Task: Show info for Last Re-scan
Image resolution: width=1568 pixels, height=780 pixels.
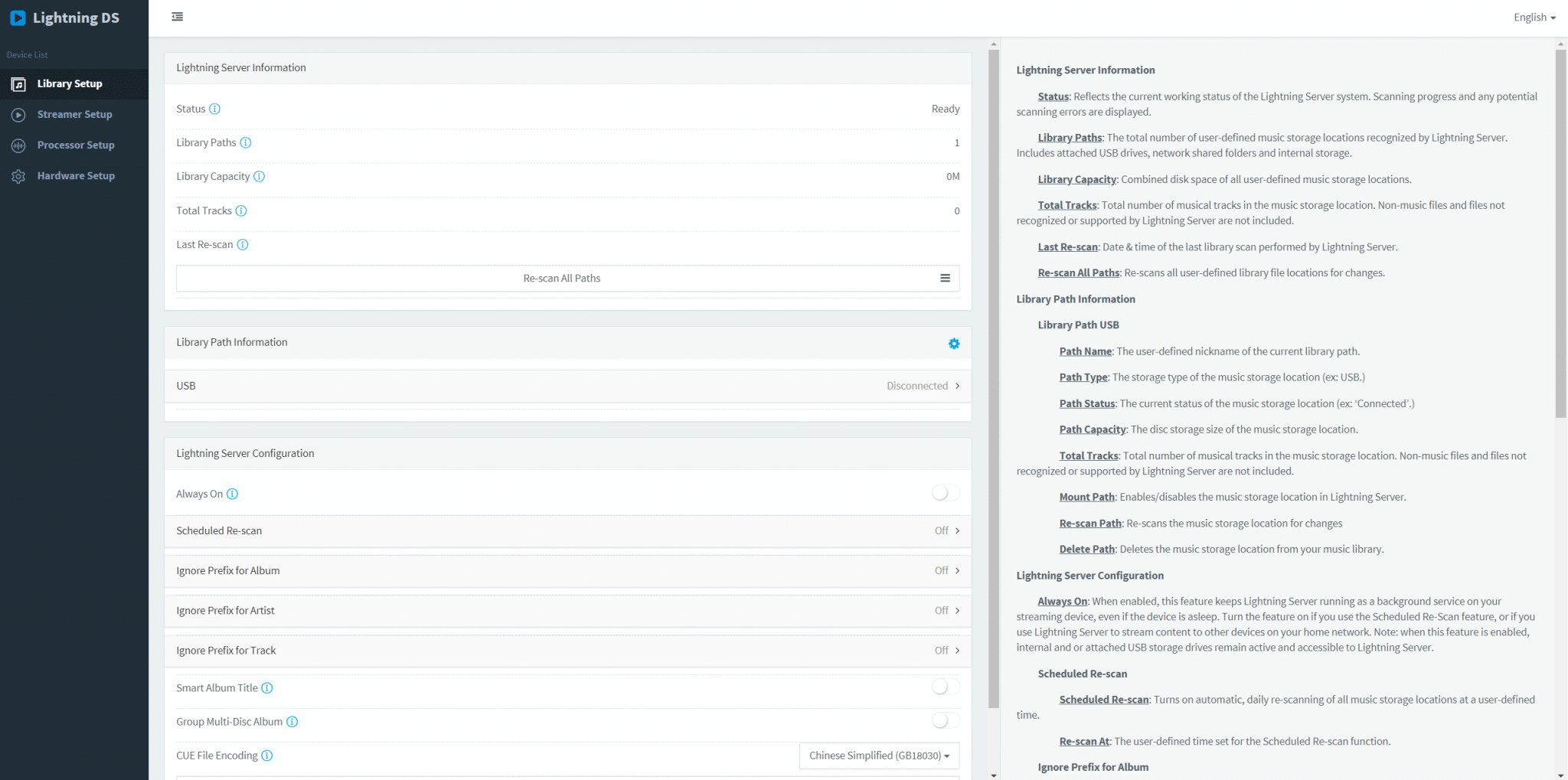Action: click(243, 244)
